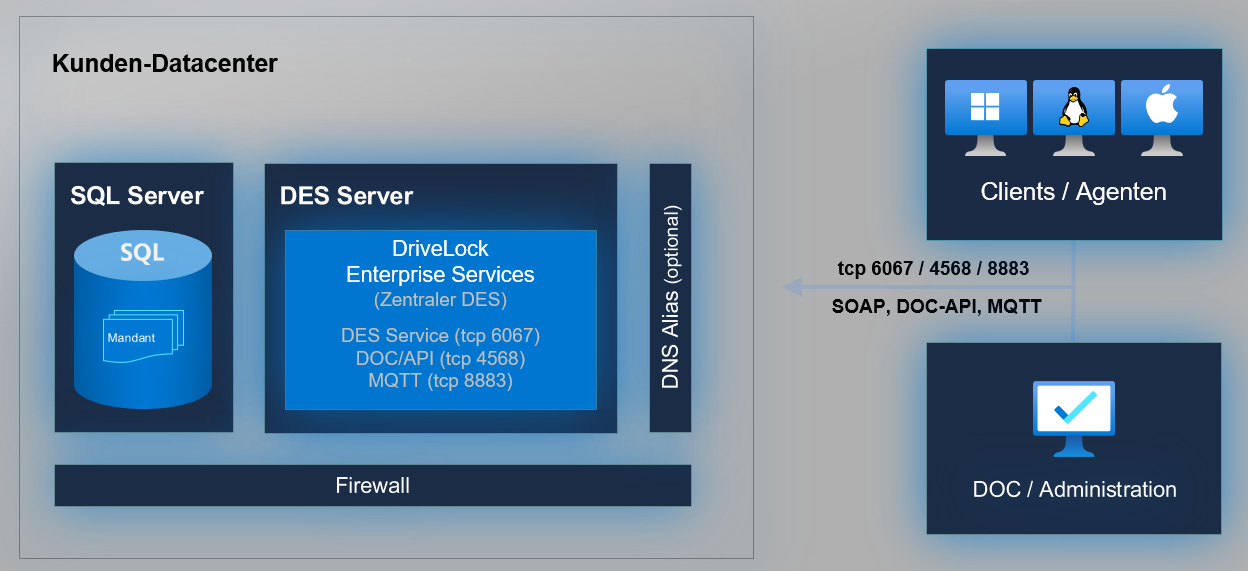The width and height of the screenshot is (1248, 571).
Task: Select the DNS Alias (optional) vertical bar
Action: (x=670, y=298)
